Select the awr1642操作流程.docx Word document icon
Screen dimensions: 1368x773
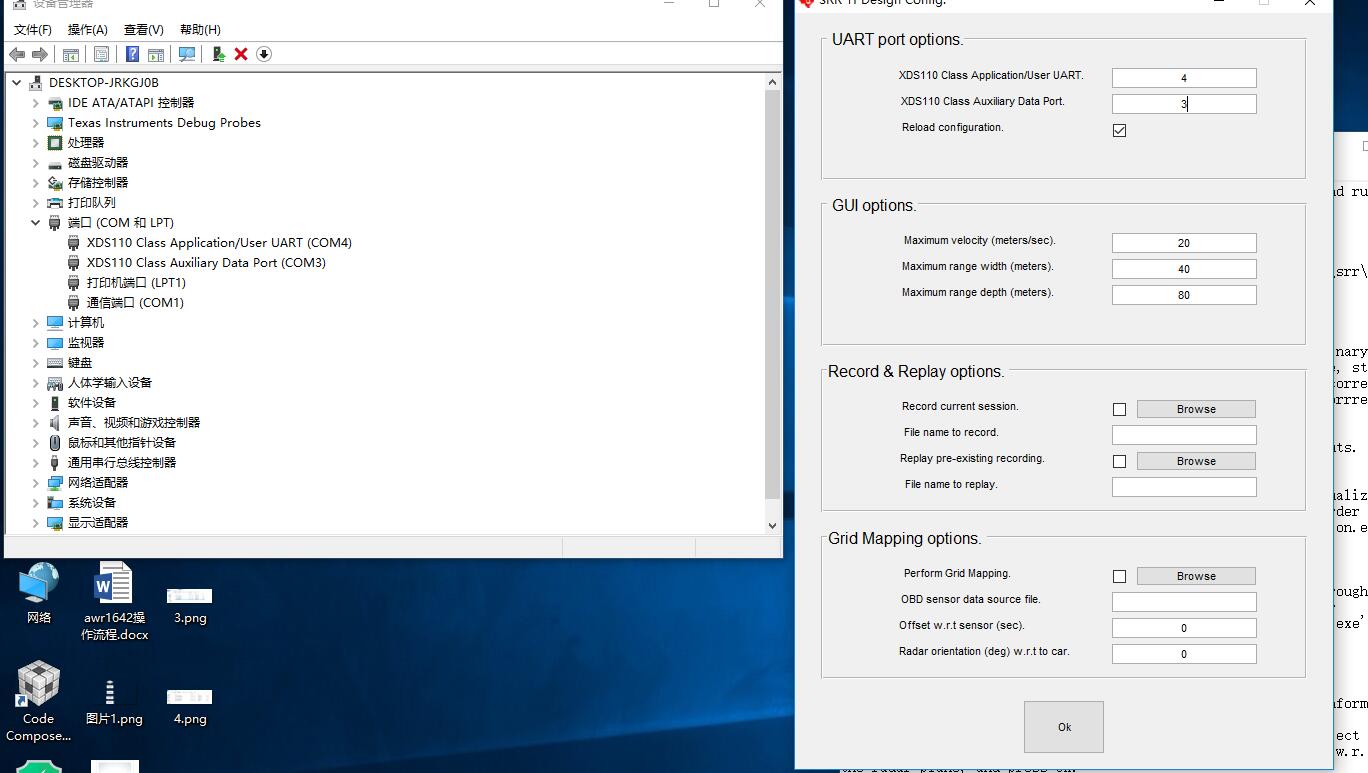[114, 601]
